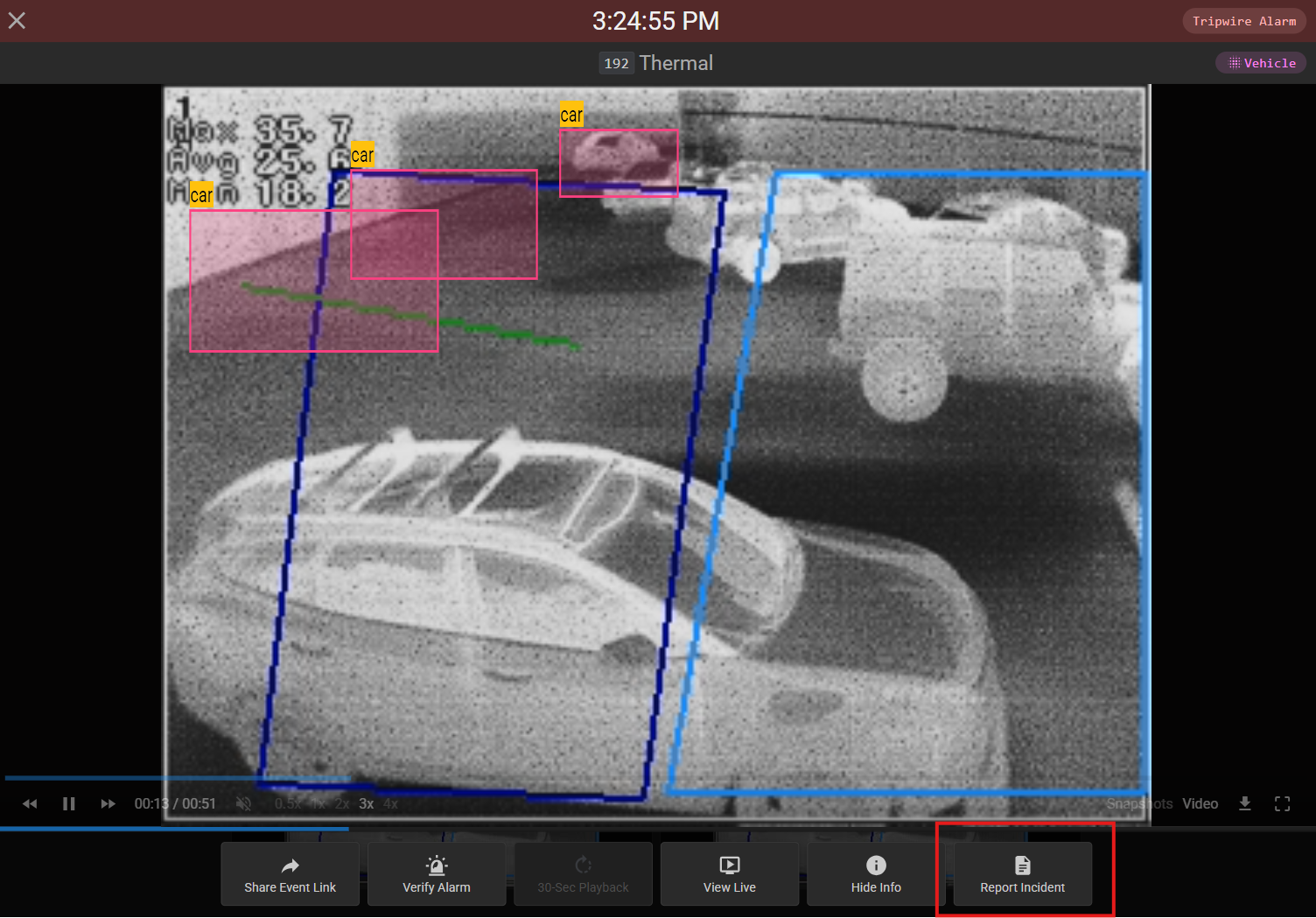Image resolution: width=1316 pixels, height=918 pixels.
Task: Switch to Video view
Action: (x=1200, y=803)
